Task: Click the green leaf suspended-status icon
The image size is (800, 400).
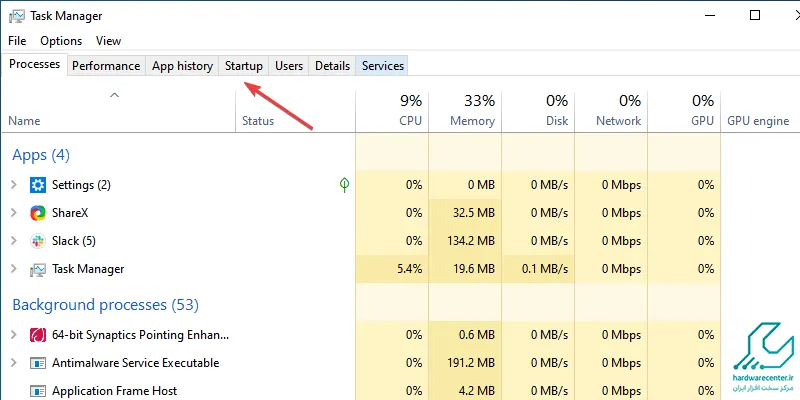Action: point(345,185)
